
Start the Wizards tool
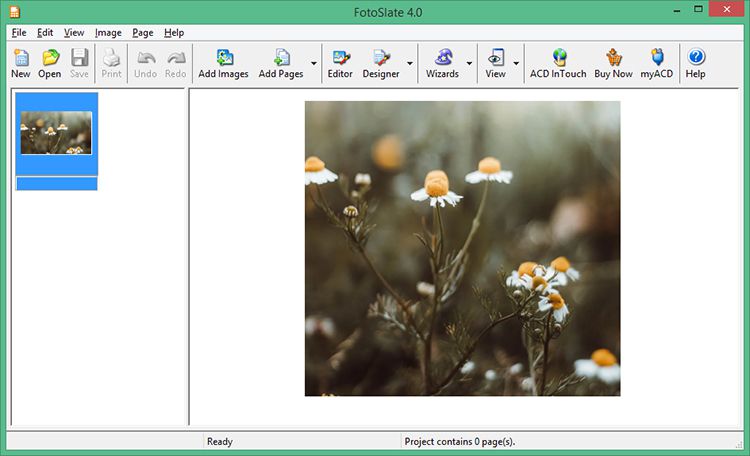tap(442, 63)
